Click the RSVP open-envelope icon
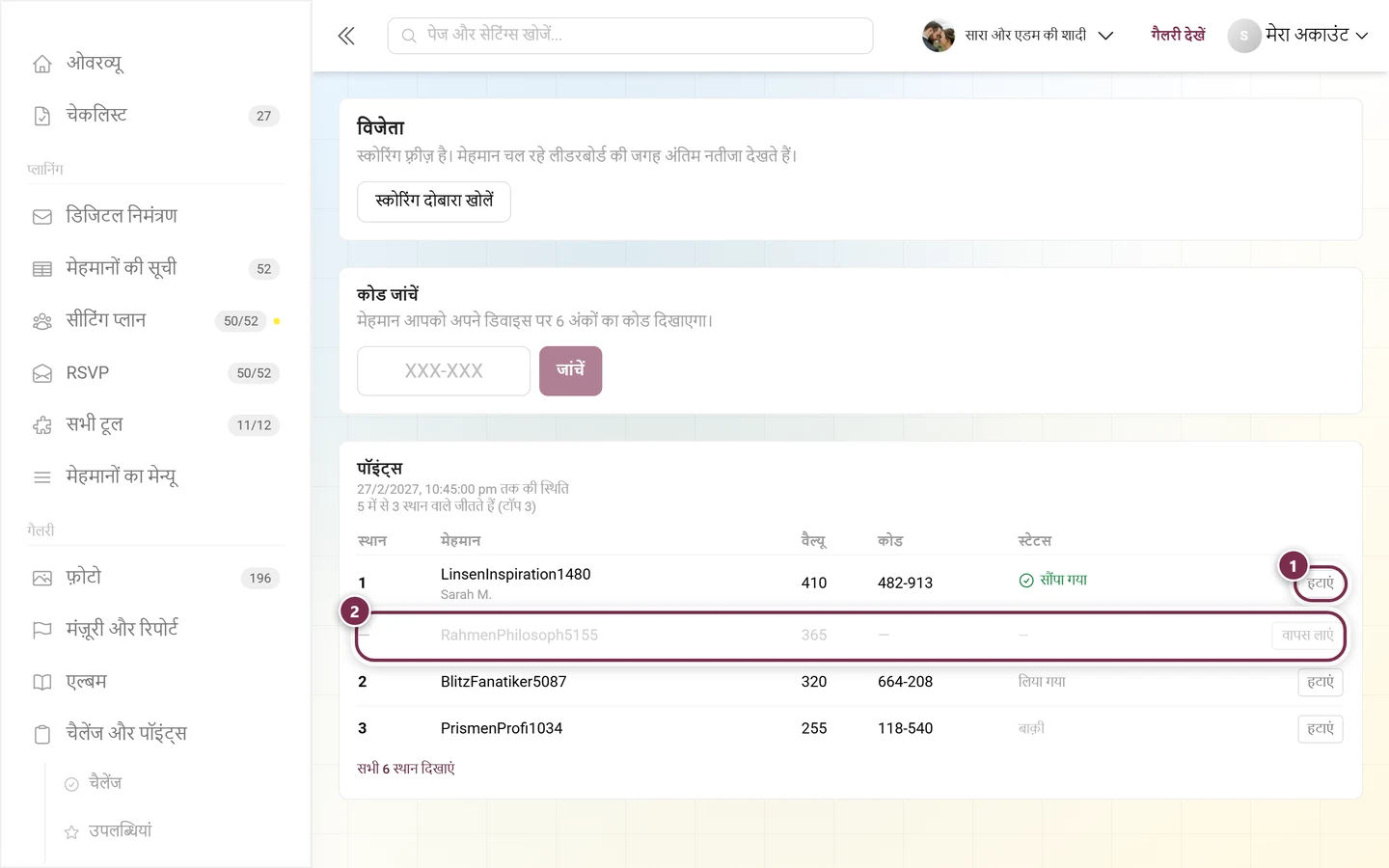 click(x=42, y=373)
